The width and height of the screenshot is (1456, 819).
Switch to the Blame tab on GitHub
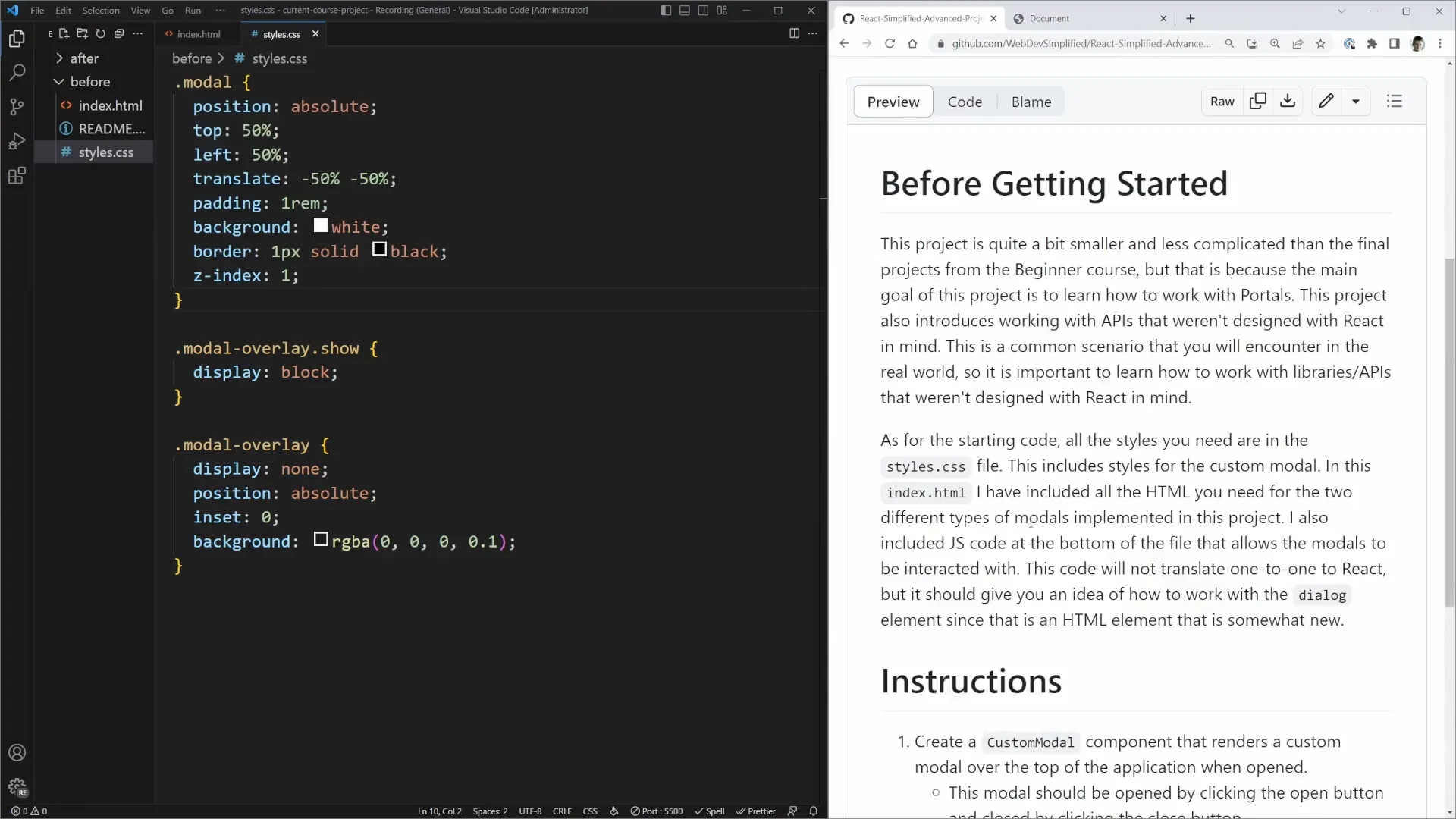click(1031, 101)
